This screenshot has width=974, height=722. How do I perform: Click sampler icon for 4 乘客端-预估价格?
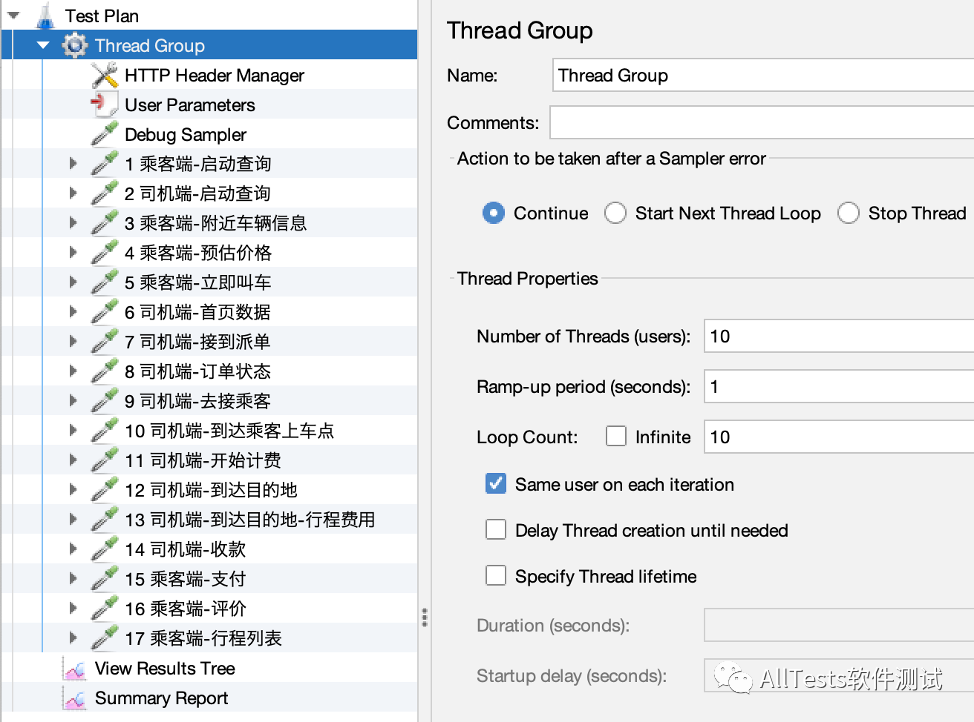pos(104,253)
